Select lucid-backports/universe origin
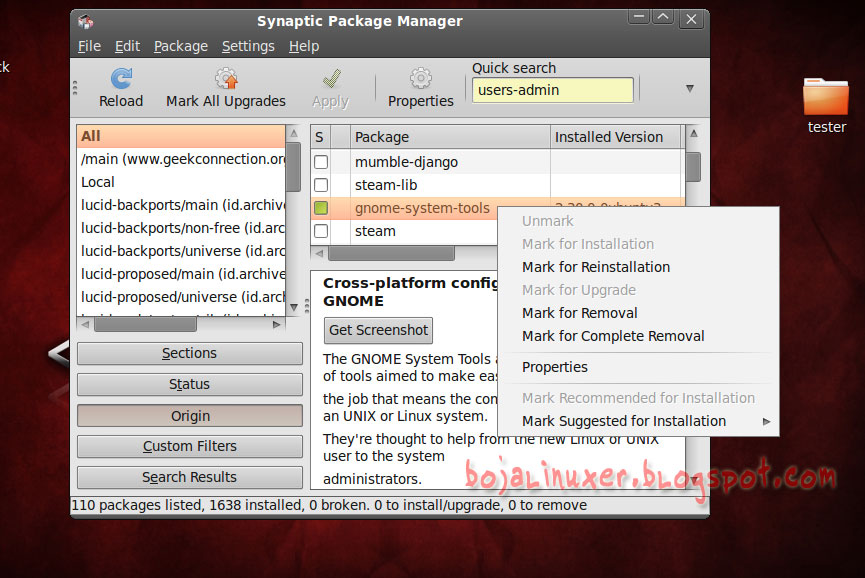The height and width of the screenshot is (578, 865). click(x=181, y=251)
